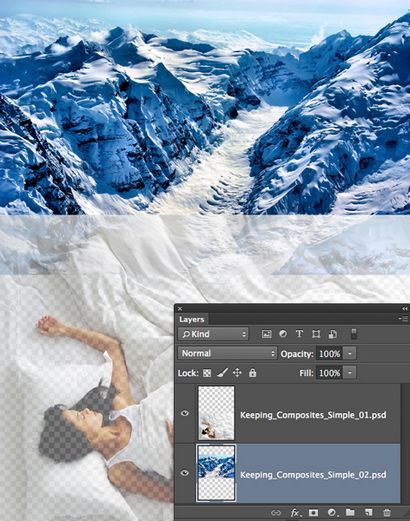Filter for type layers icon
410x521 pixels.
click(x=299, y=334)
